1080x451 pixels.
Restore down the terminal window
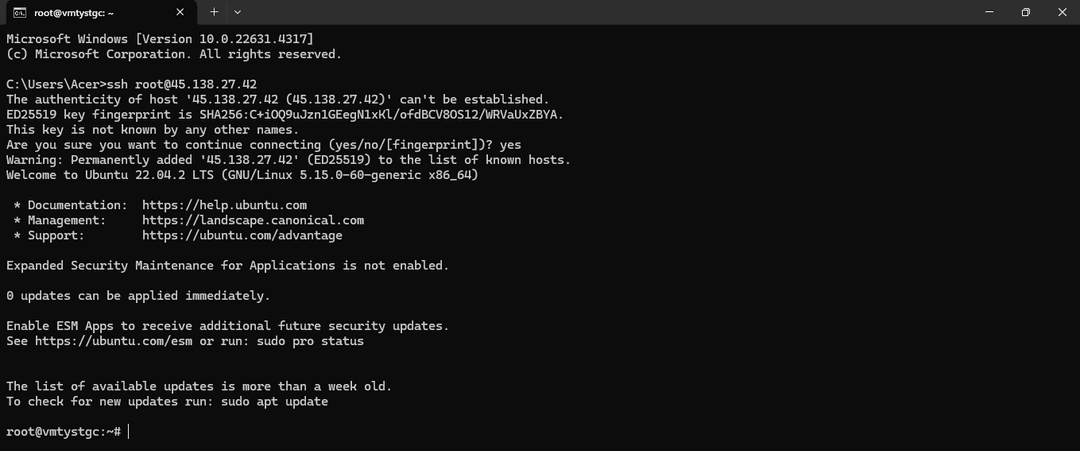click(1026, 12)
